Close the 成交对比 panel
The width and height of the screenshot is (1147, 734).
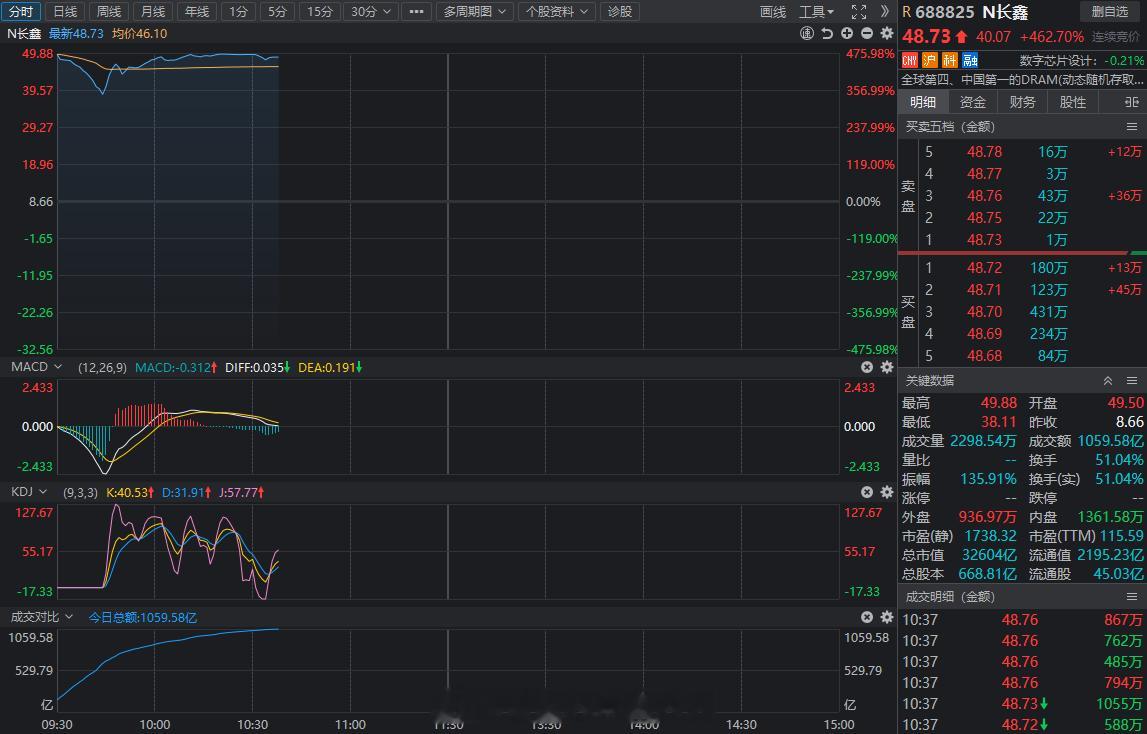(x=867, y=617)
